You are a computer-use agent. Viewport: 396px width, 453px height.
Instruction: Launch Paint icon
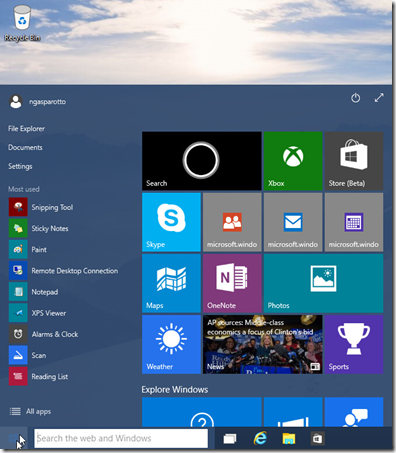(18, 249)
